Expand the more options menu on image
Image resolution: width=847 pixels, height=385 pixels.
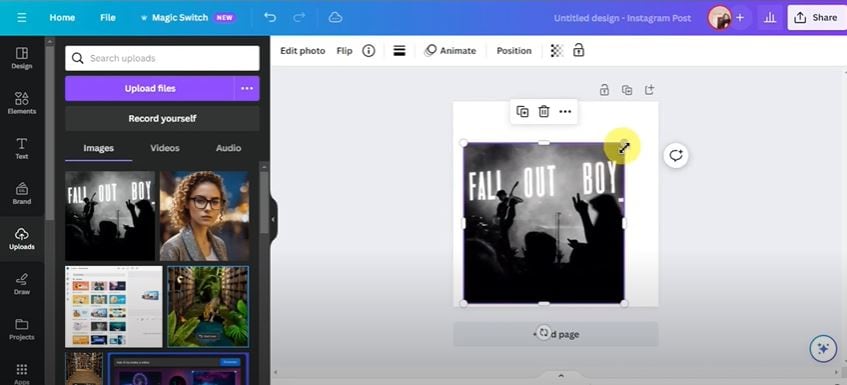click(x=565, y=111)
